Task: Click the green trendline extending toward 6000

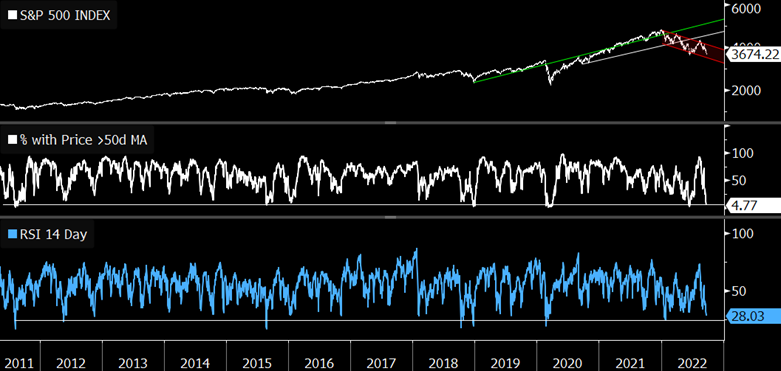Action: [x=599, y=51]
